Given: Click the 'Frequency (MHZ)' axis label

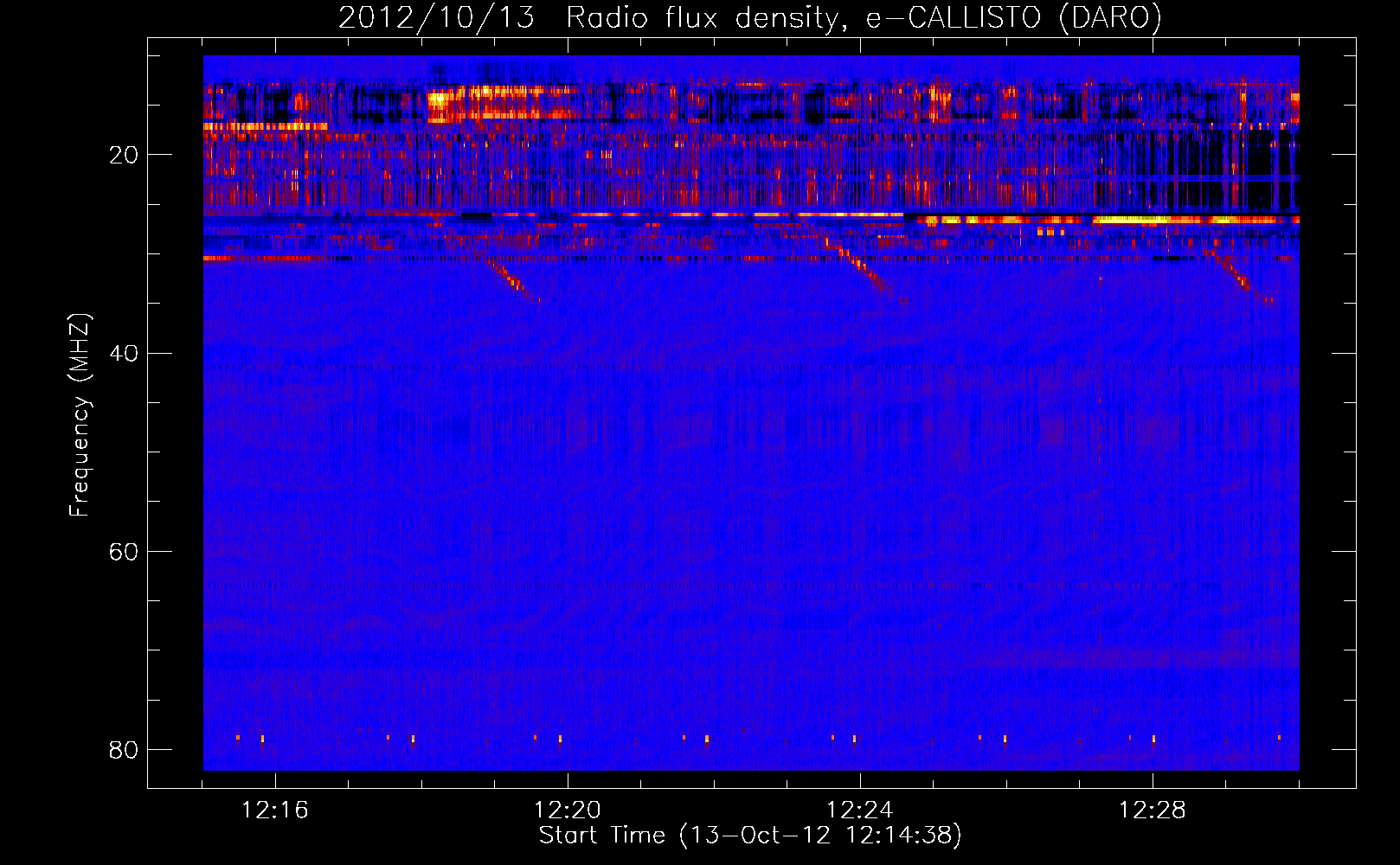Looking at the screenshot, I should pos(79,415).
